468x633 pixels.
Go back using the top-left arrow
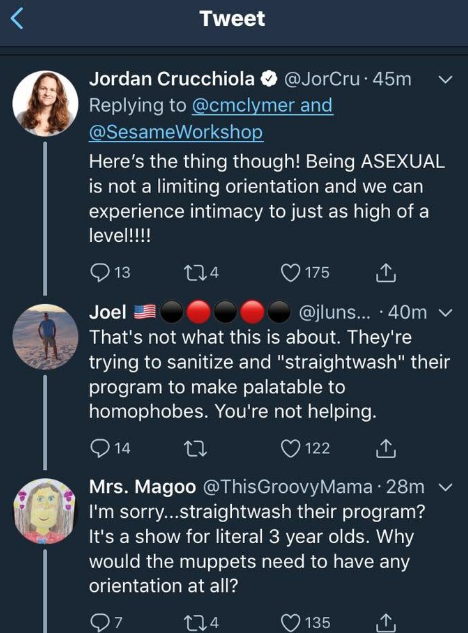[17, 19]
